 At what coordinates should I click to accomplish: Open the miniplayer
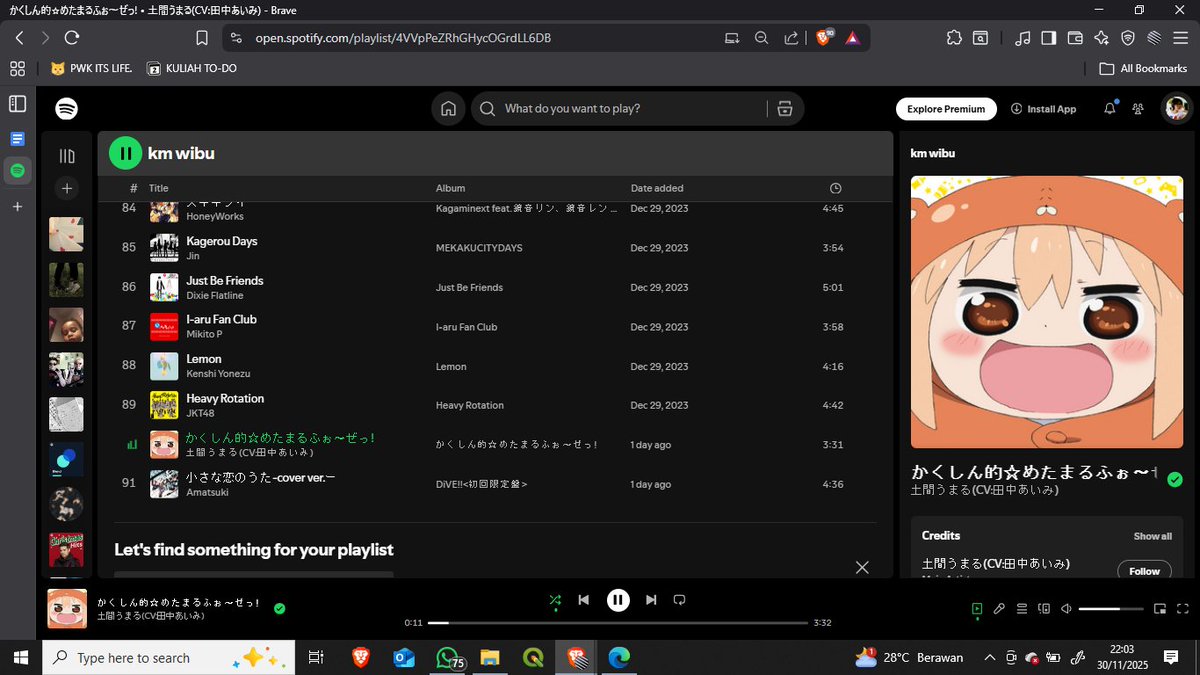click(1160, 608)
